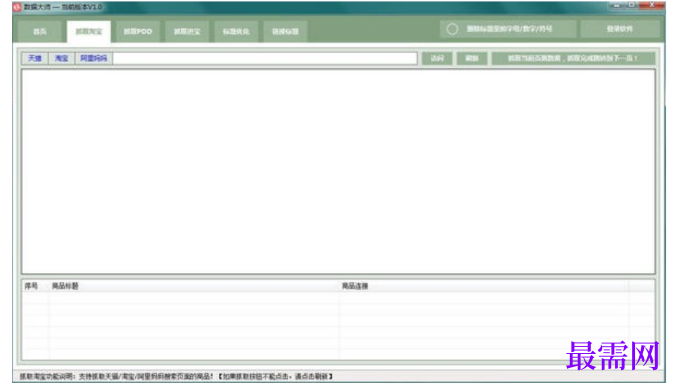The width and height of the screenshot is (678, 387).
Task: Minimize the 数据大师 window
Action: tap(617, 5)
